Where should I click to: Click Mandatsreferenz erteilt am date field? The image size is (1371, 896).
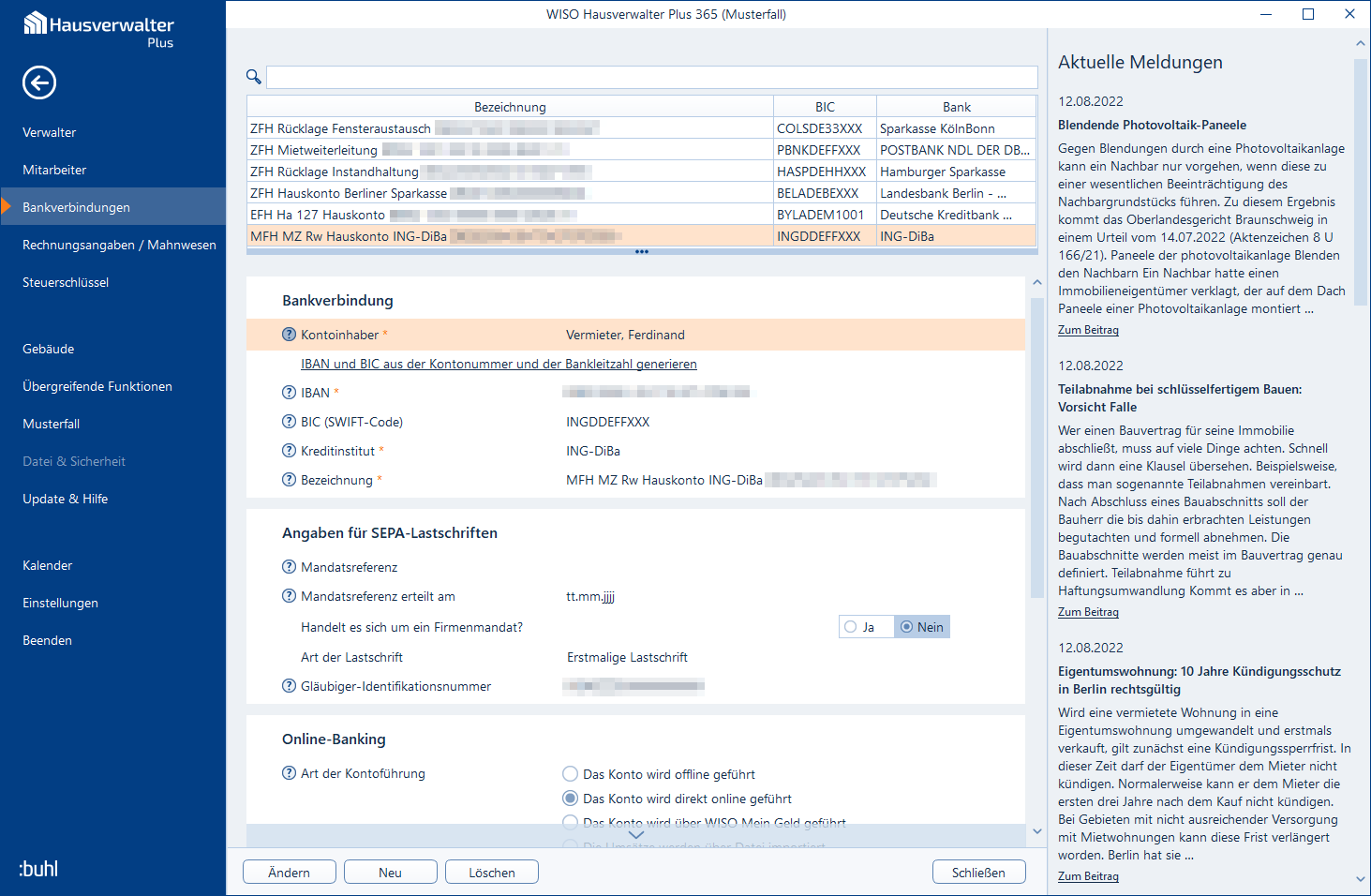click(x=590, y=596)
